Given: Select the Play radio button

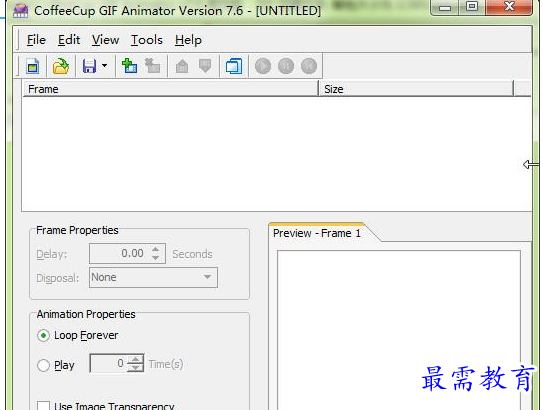Looking at the screenshot, I should coord(43,365).
